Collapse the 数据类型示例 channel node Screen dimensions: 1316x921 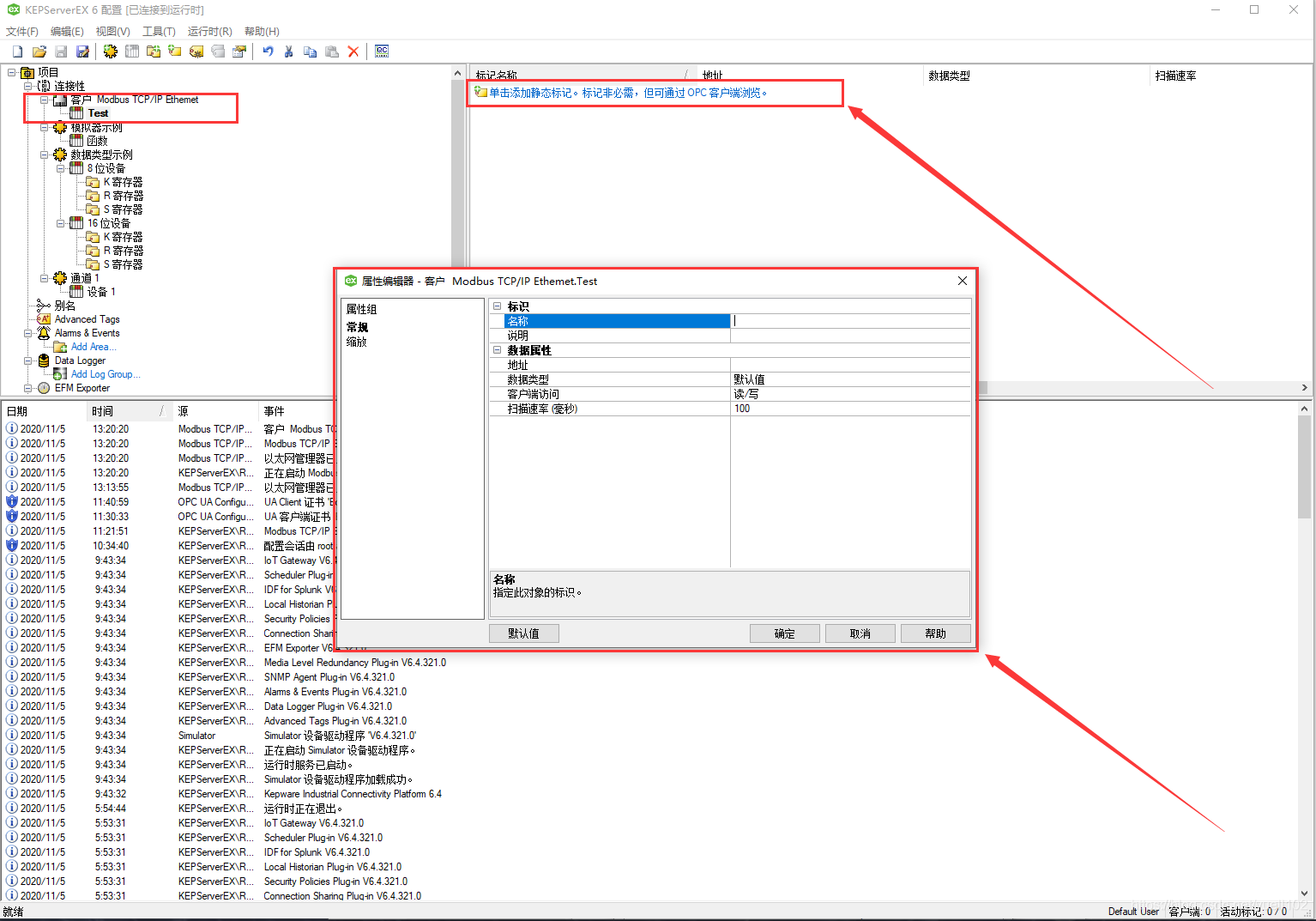(45, 155)
